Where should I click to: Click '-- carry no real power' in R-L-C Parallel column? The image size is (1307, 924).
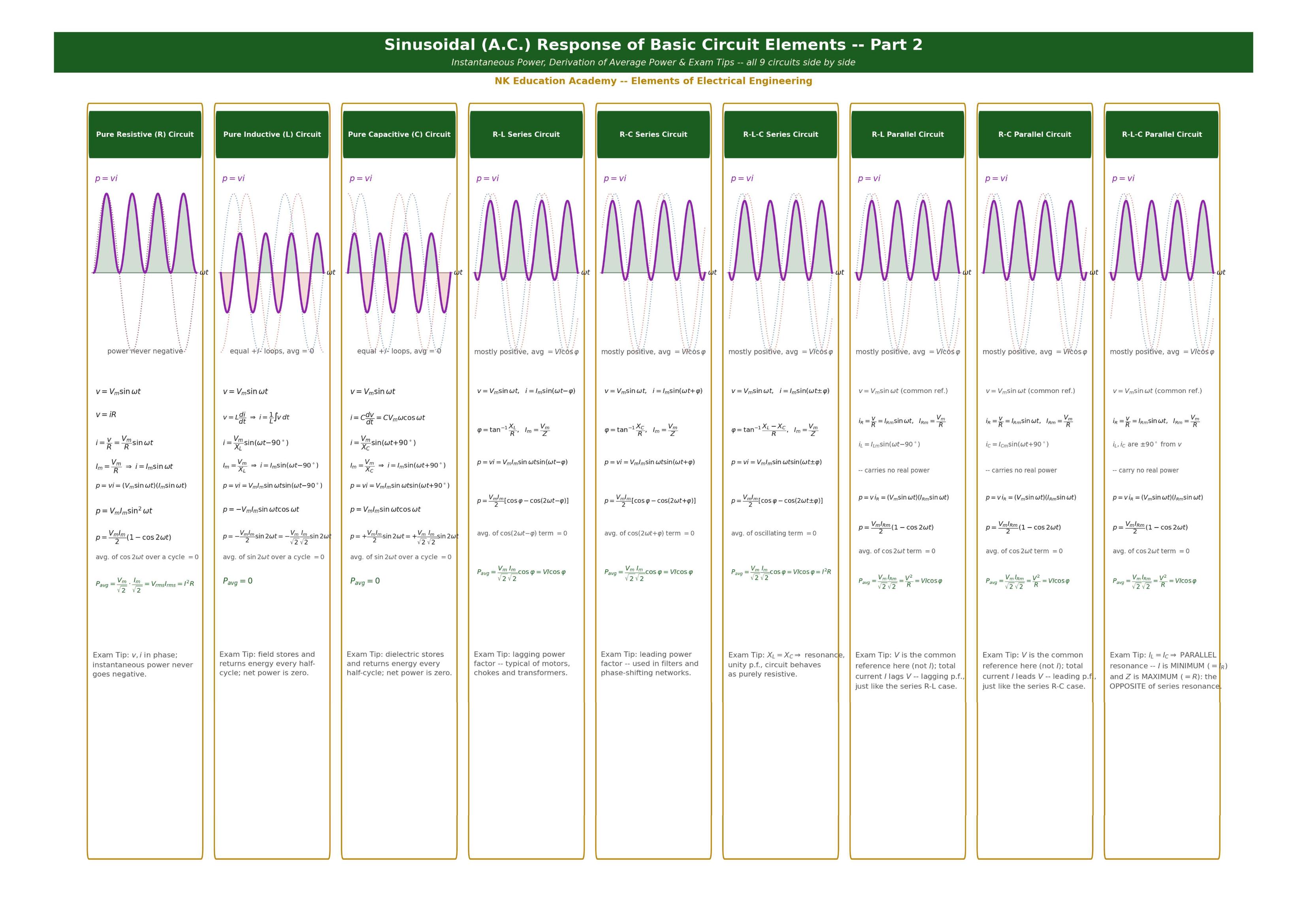tap(1145, 470)
